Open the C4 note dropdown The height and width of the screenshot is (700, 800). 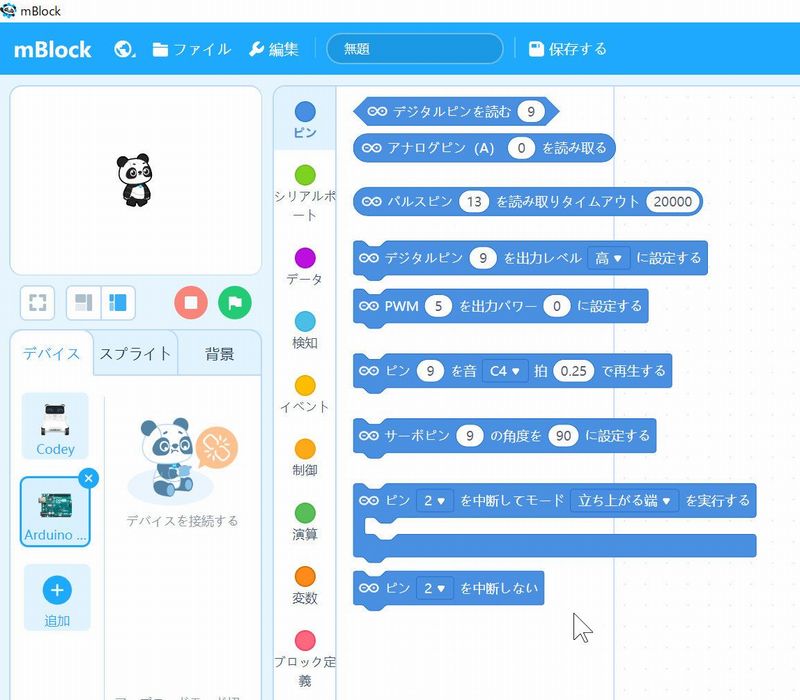pyautogui.click(x=504, y=371)
